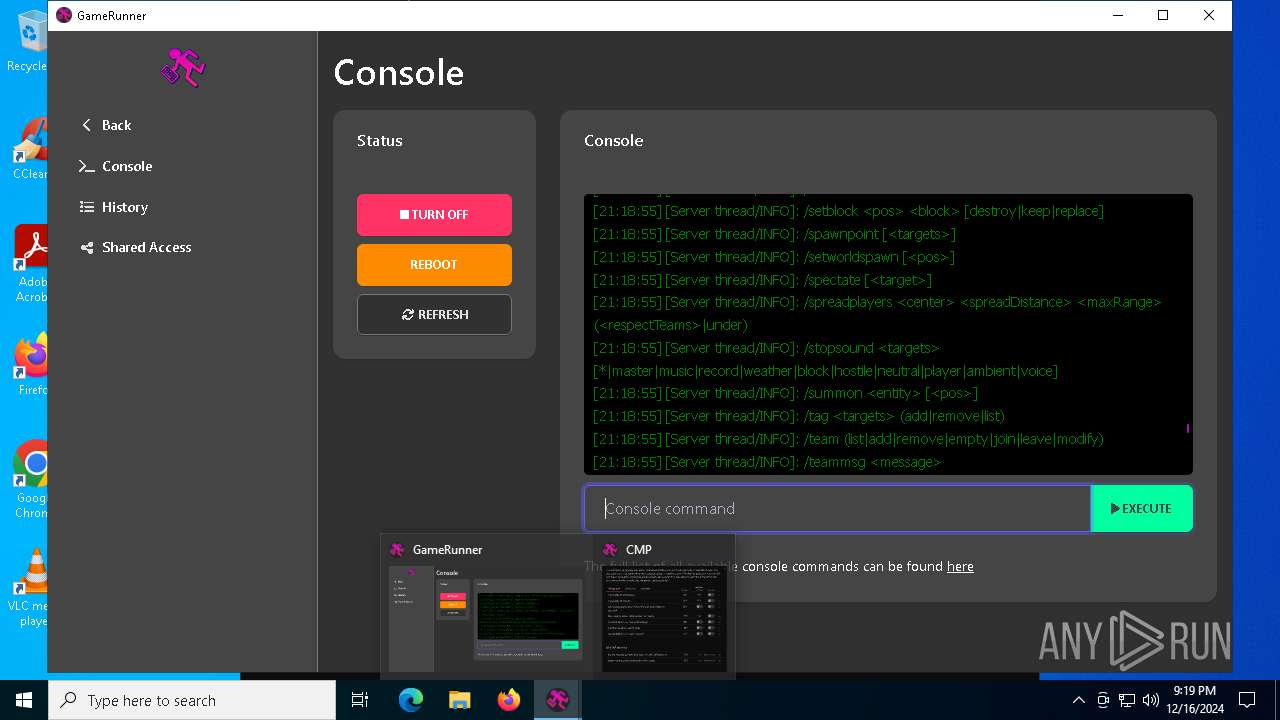Click the GameRunner running-figure logo in sidebar
Screen dimensions: 1280x720
(183, 68)
